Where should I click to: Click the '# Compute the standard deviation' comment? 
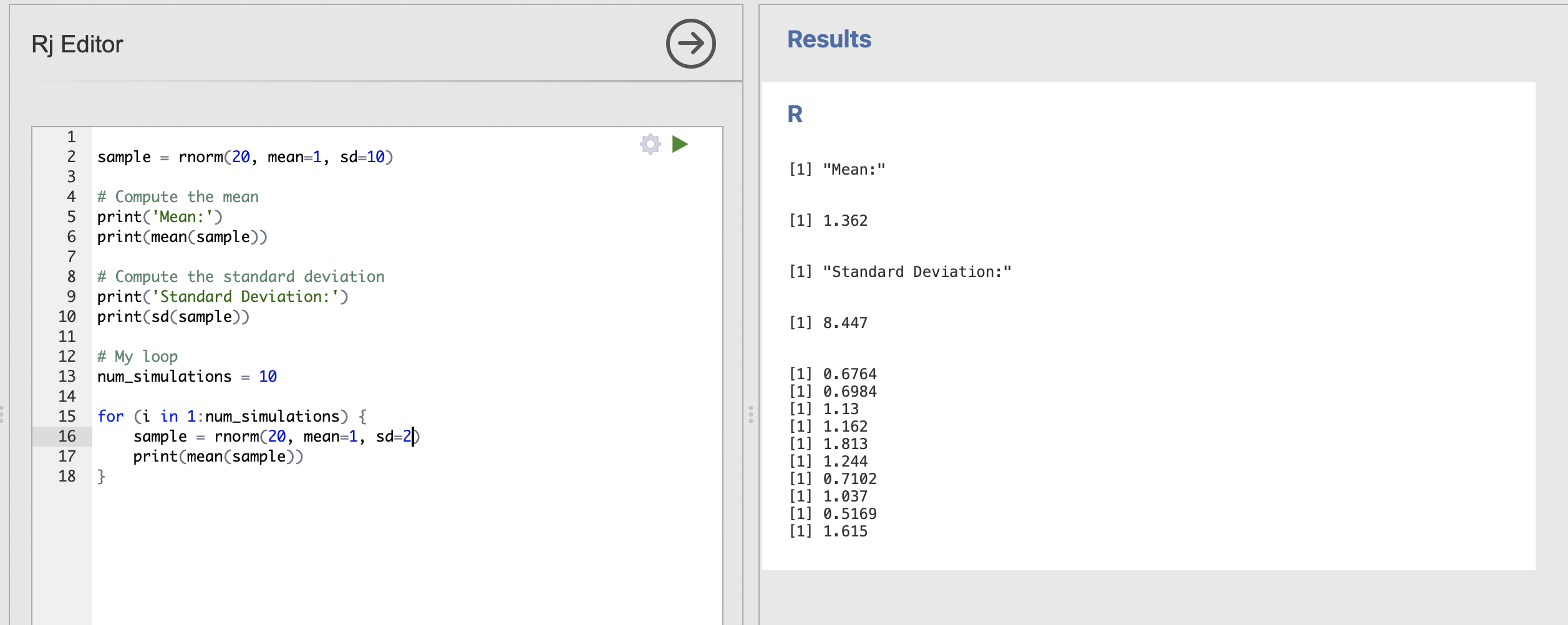pyautogui.click(x=241, y=277)
